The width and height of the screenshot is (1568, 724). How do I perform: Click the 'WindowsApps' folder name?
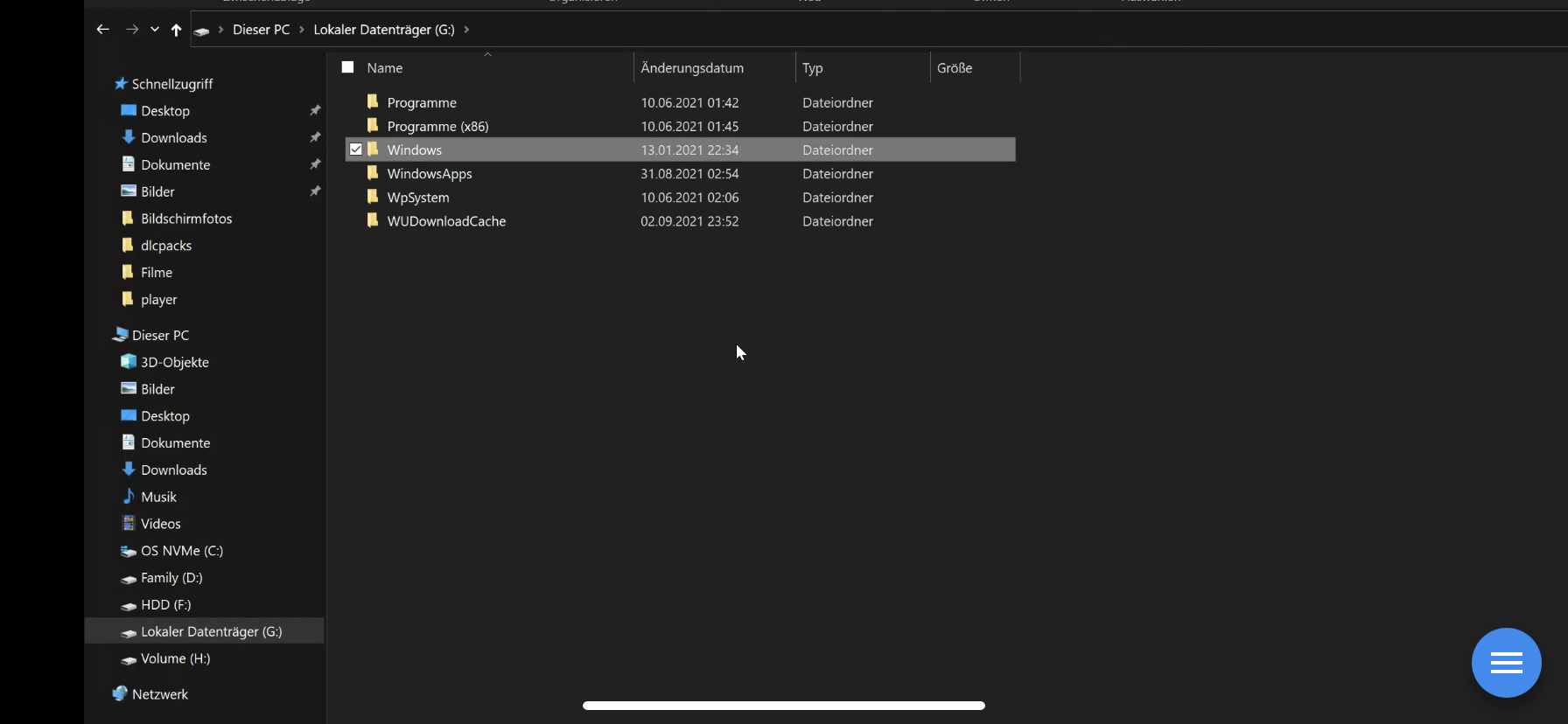coord(430,174)
